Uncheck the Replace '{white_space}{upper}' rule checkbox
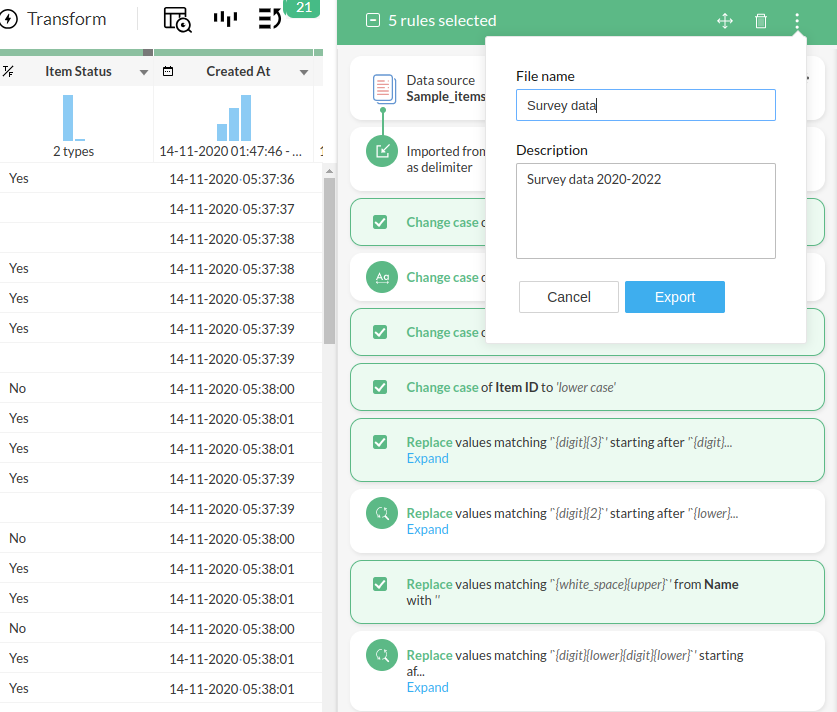 (380, 584)
